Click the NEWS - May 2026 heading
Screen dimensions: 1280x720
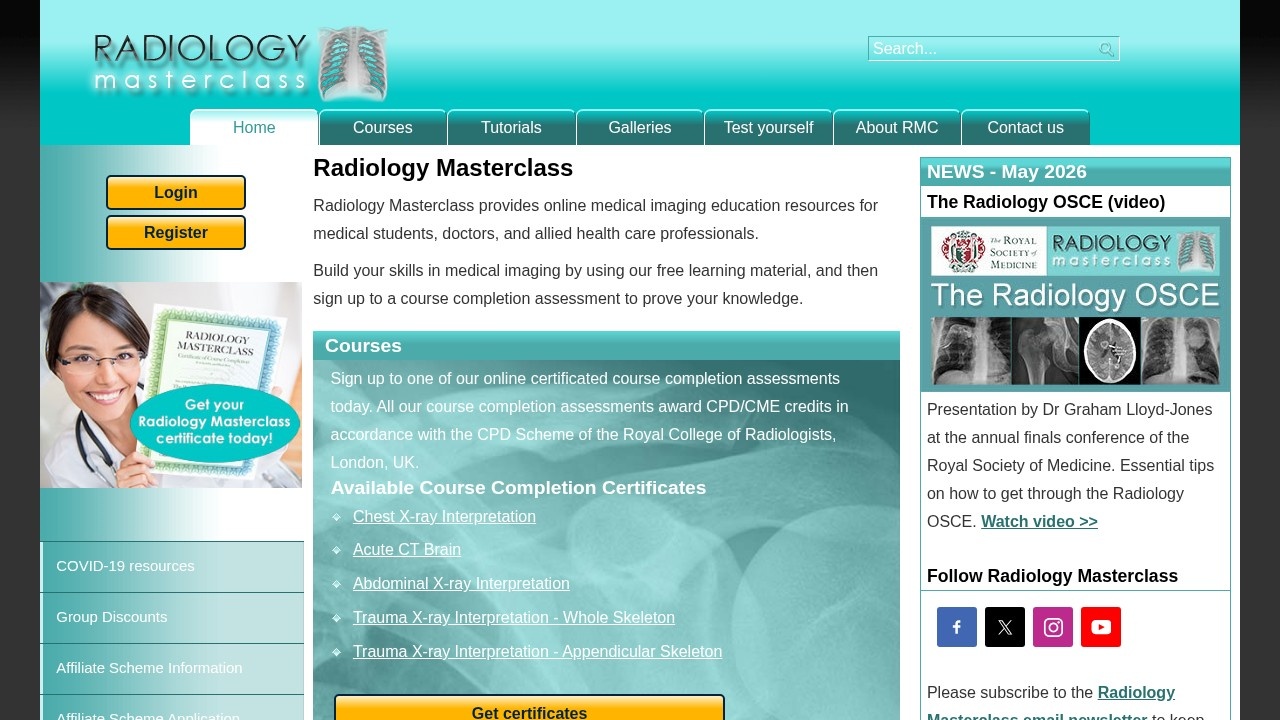coord(1006,172)
